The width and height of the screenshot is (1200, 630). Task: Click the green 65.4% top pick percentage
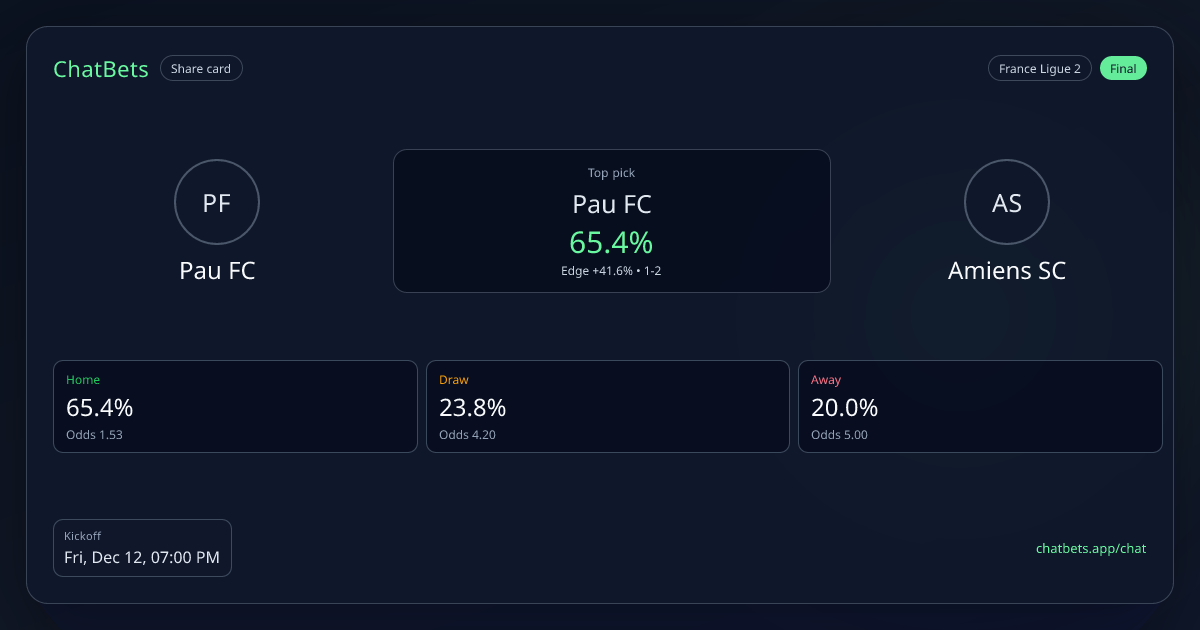611,242
